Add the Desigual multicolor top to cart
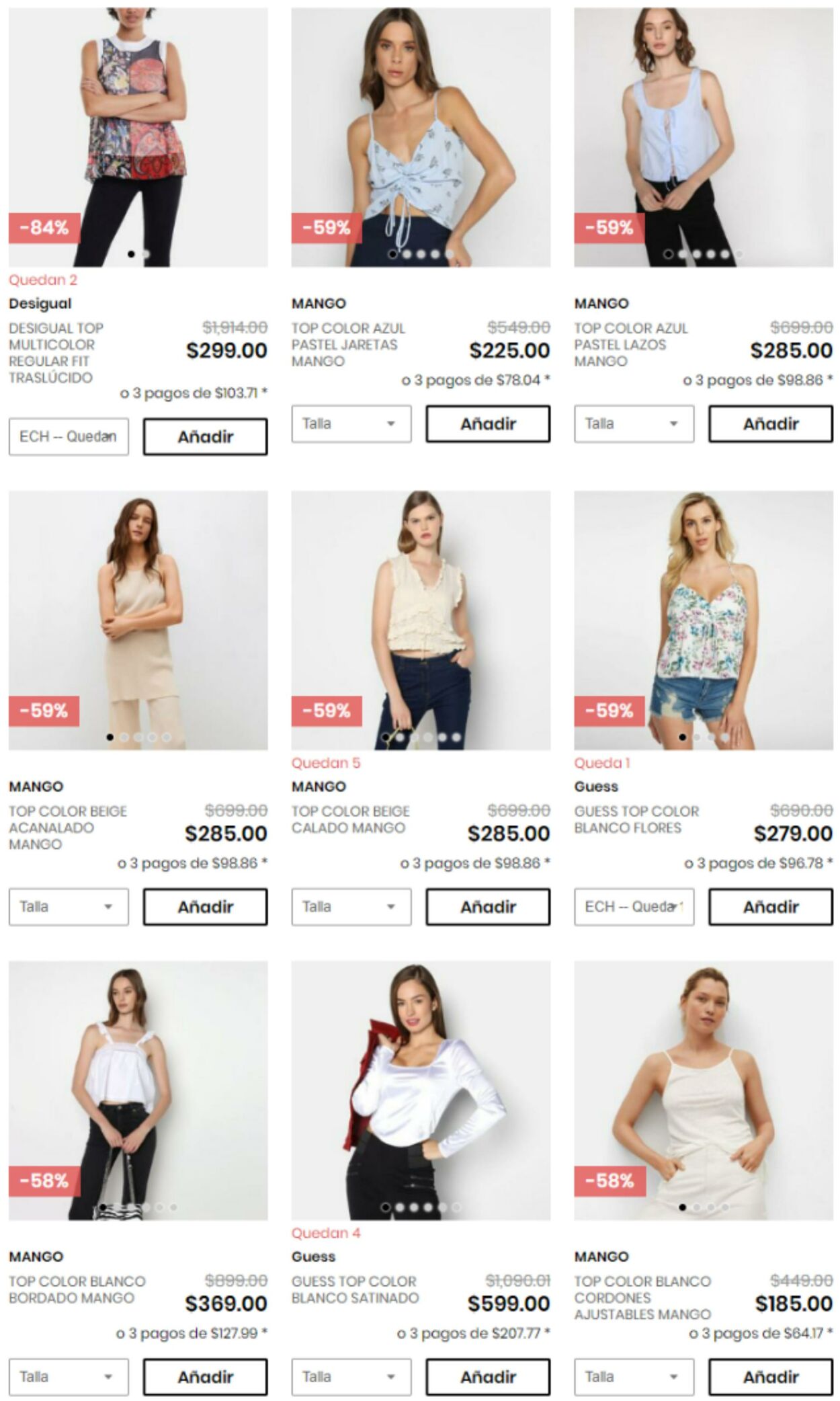This screenshot has height=1401, width=840. [x=205, y=437]
